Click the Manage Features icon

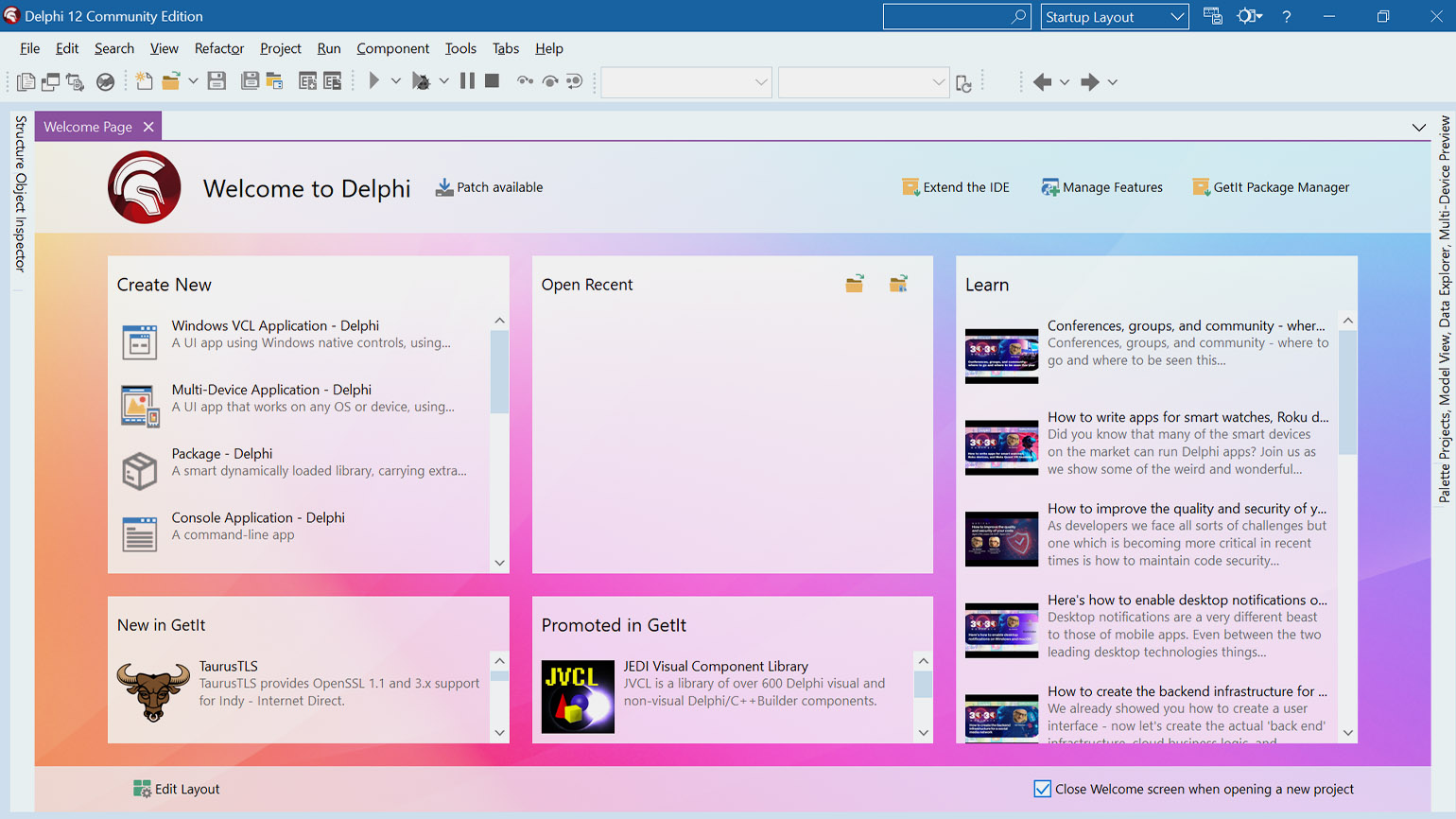(1049, 187)
